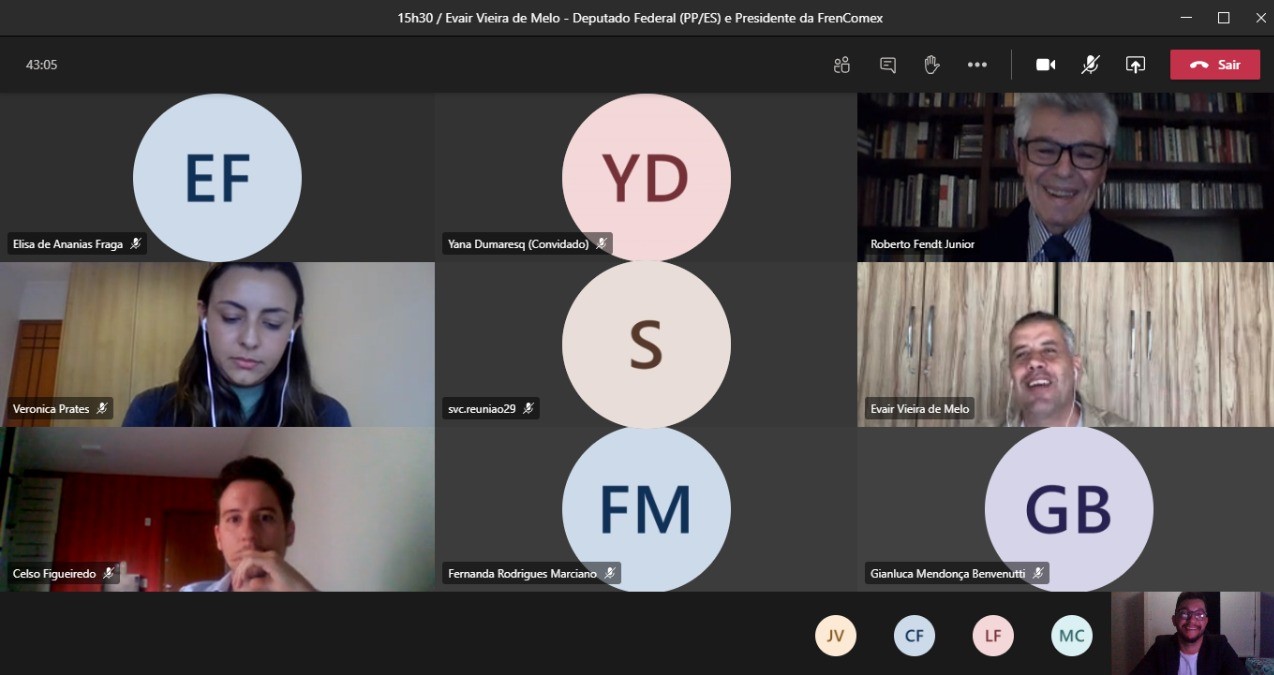Toggle the camera on or off
Screen dimensions: 1274x675
point(1045,65)
